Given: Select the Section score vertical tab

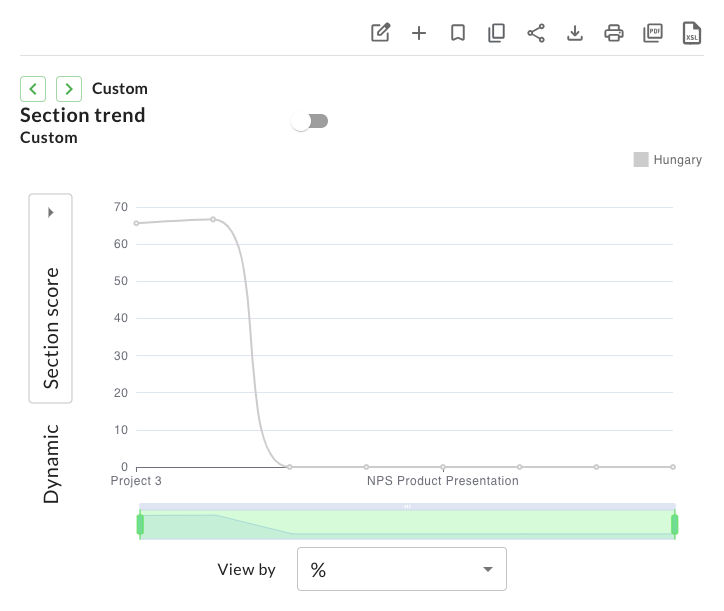Looking at the screenshot, I should (x=51, y=327).
